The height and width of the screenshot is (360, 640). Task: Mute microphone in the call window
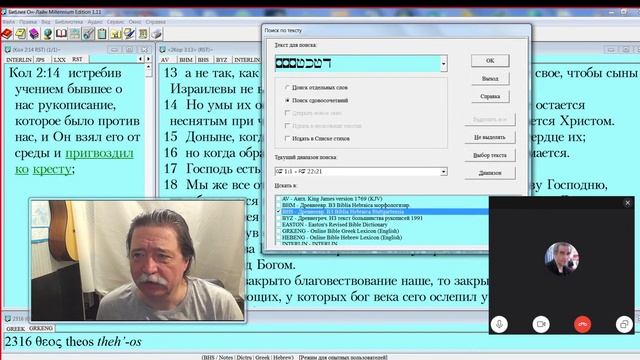pos(499,324)
